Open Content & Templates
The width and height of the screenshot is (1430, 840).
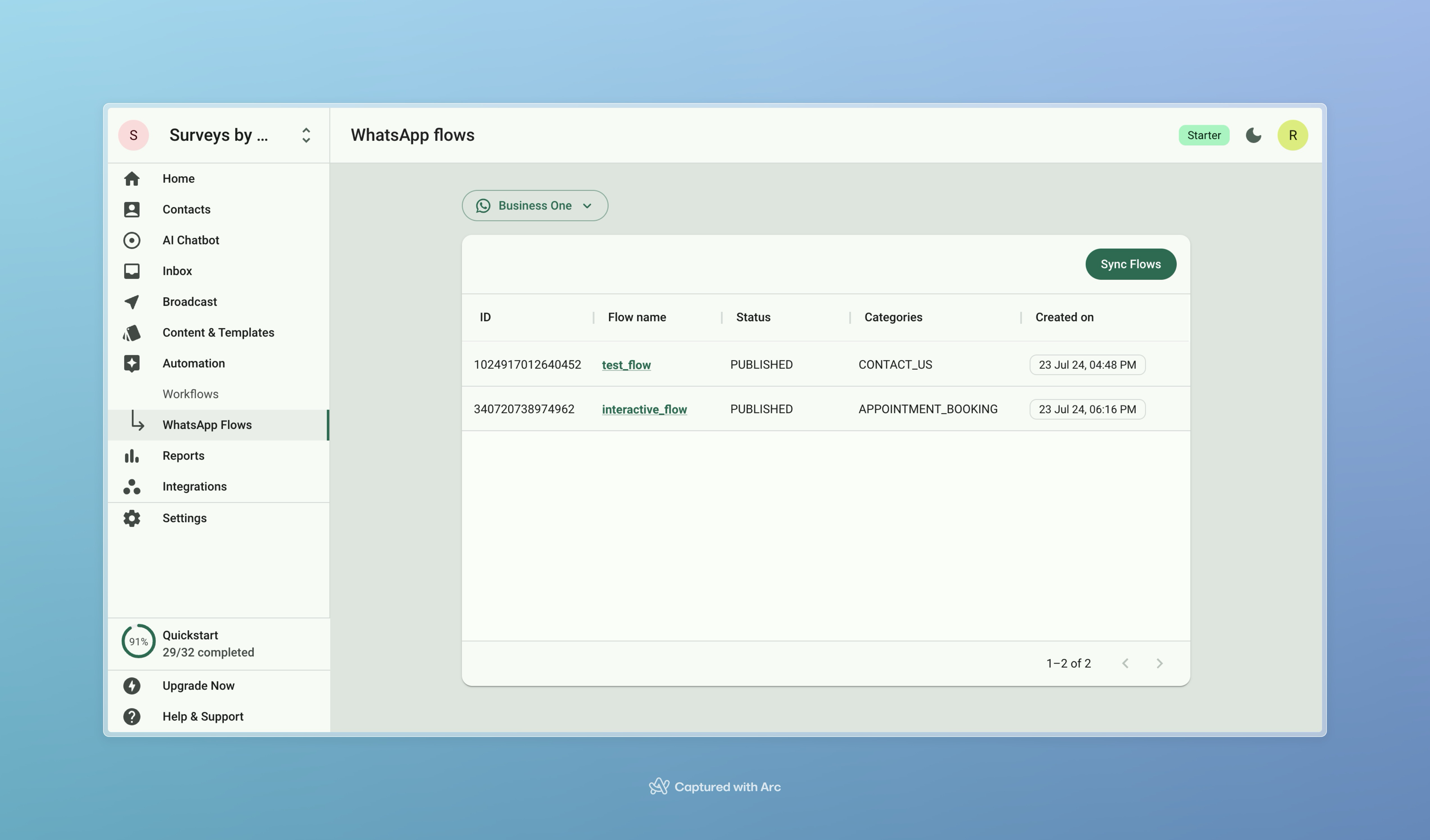[218, 332]
